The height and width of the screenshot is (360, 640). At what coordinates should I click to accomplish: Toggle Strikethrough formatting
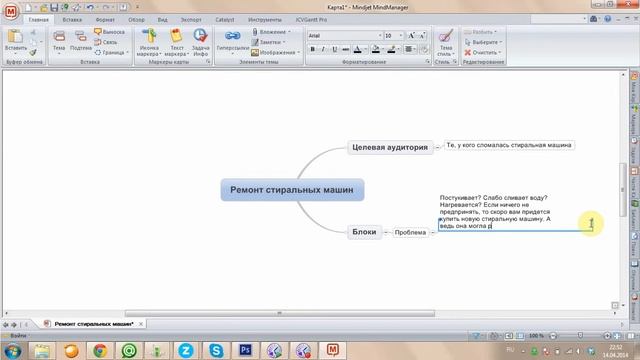(345, 49)
